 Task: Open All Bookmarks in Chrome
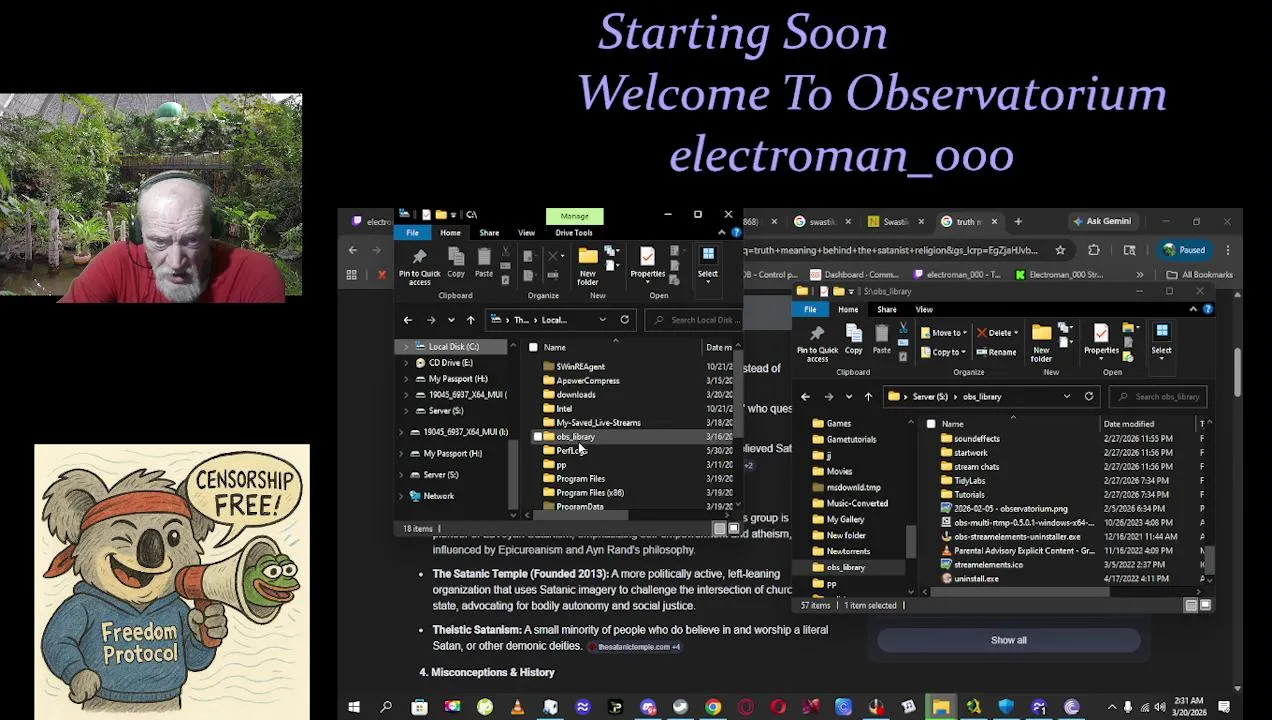click(x=1200, y=275)
